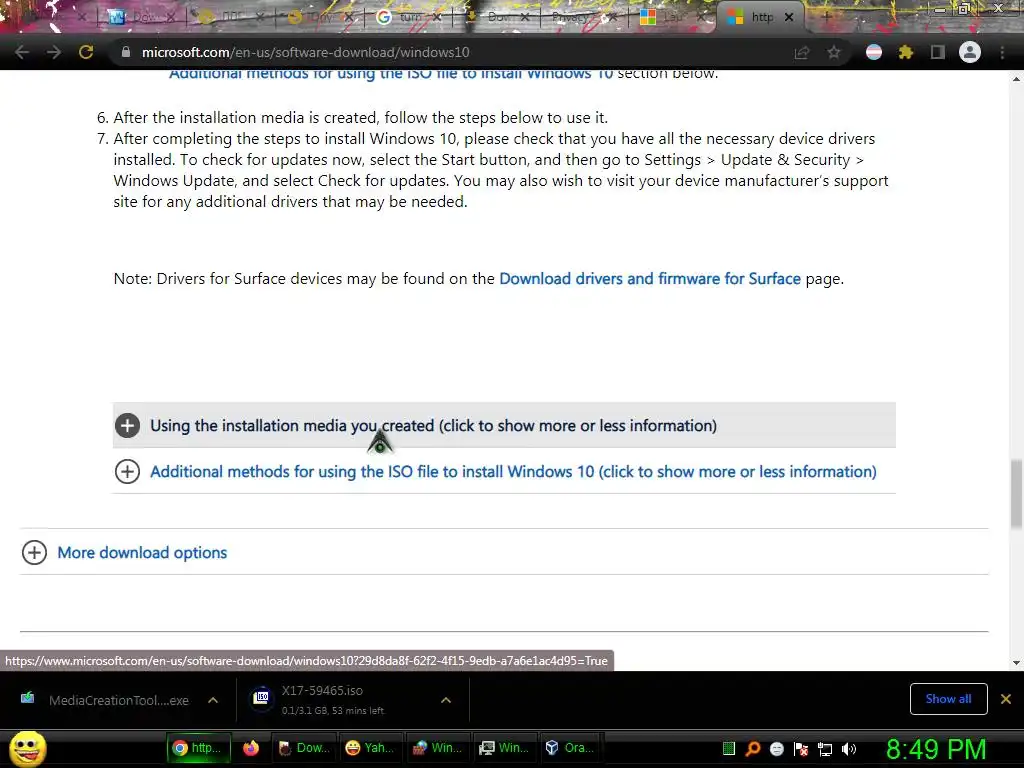1024x768 pixels.
Task: Go back to the previous page
Action: [x=22, y=52]
